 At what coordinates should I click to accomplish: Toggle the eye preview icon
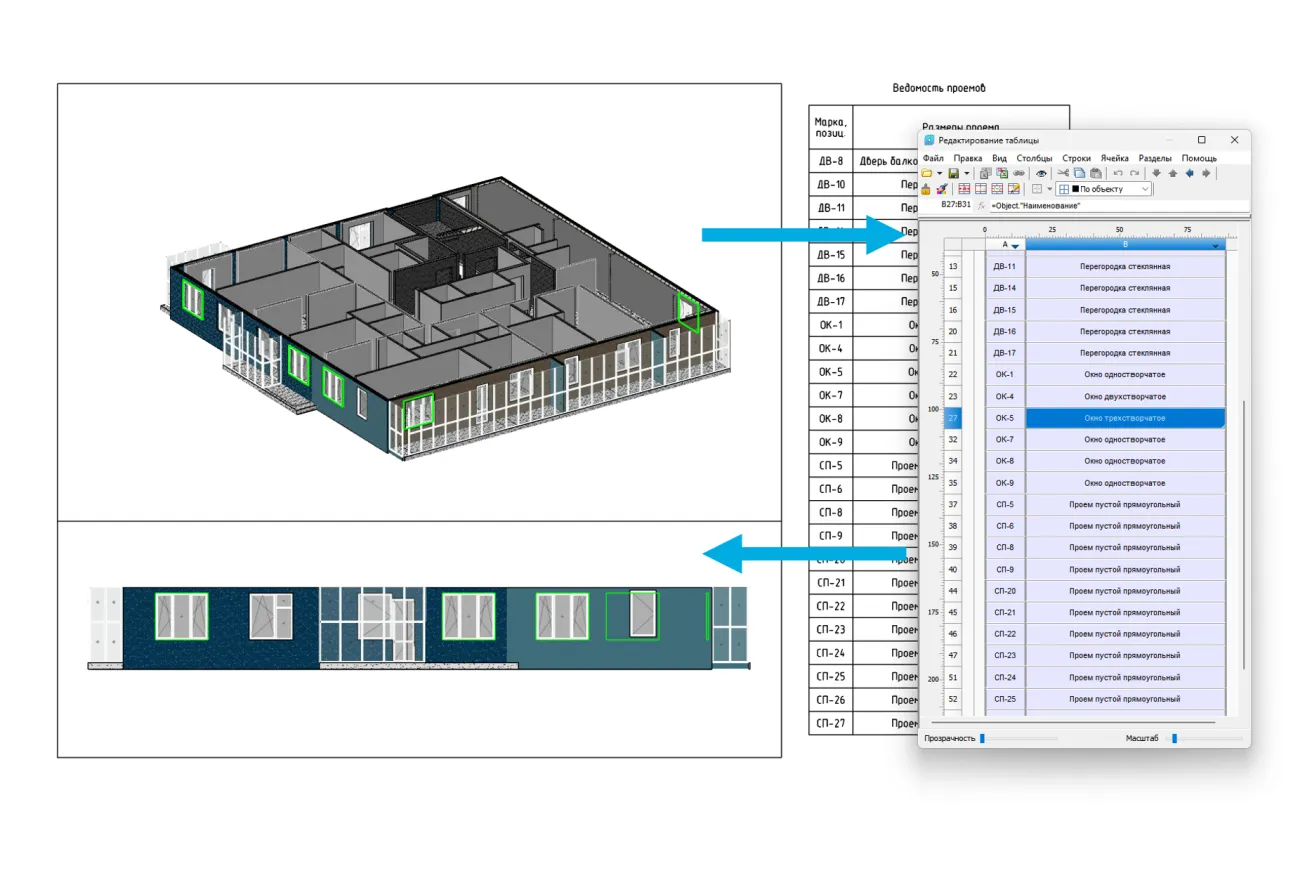(x=1041, y=173)
